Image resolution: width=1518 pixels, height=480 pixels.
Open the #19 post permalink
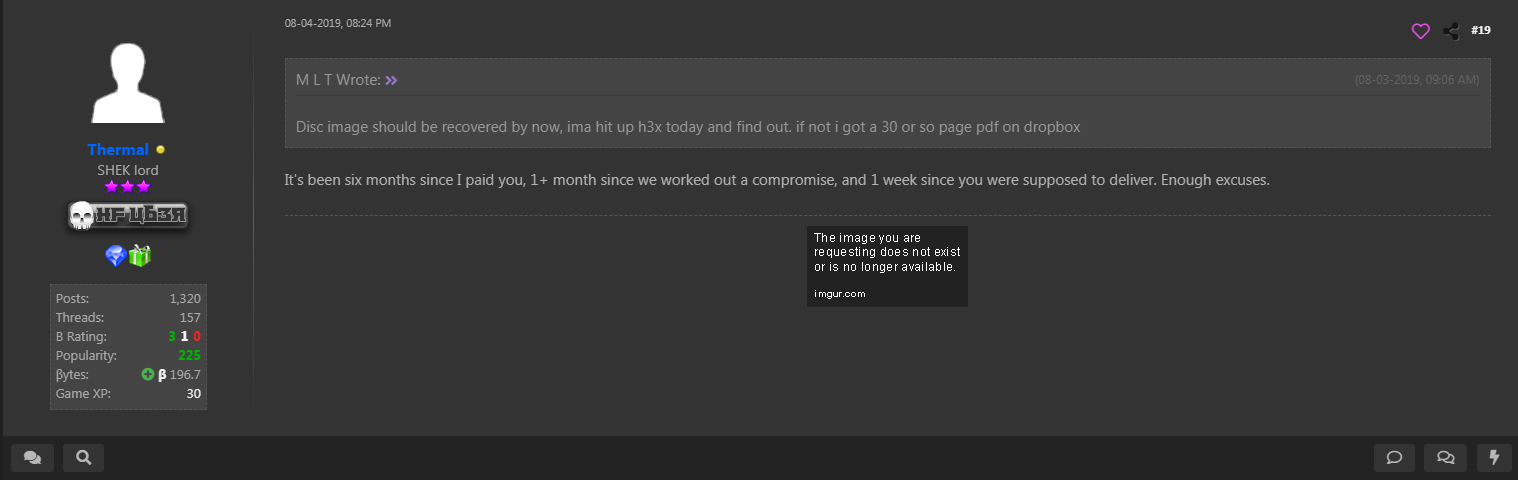[x=1480, y=31]
